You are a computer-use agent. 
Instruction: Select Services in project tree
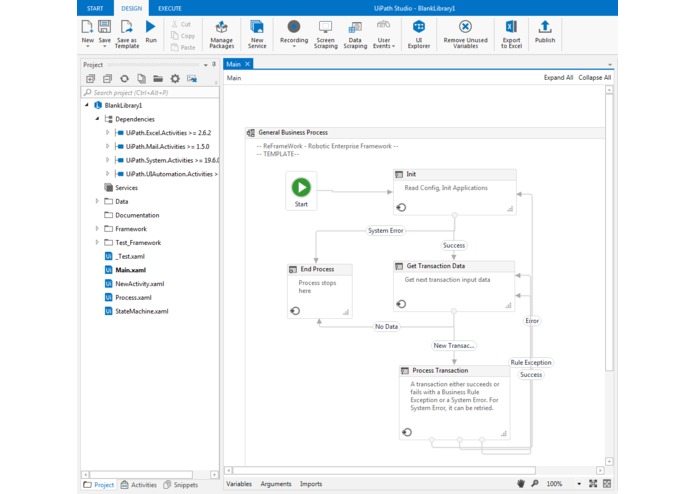(x=126, y=188)
